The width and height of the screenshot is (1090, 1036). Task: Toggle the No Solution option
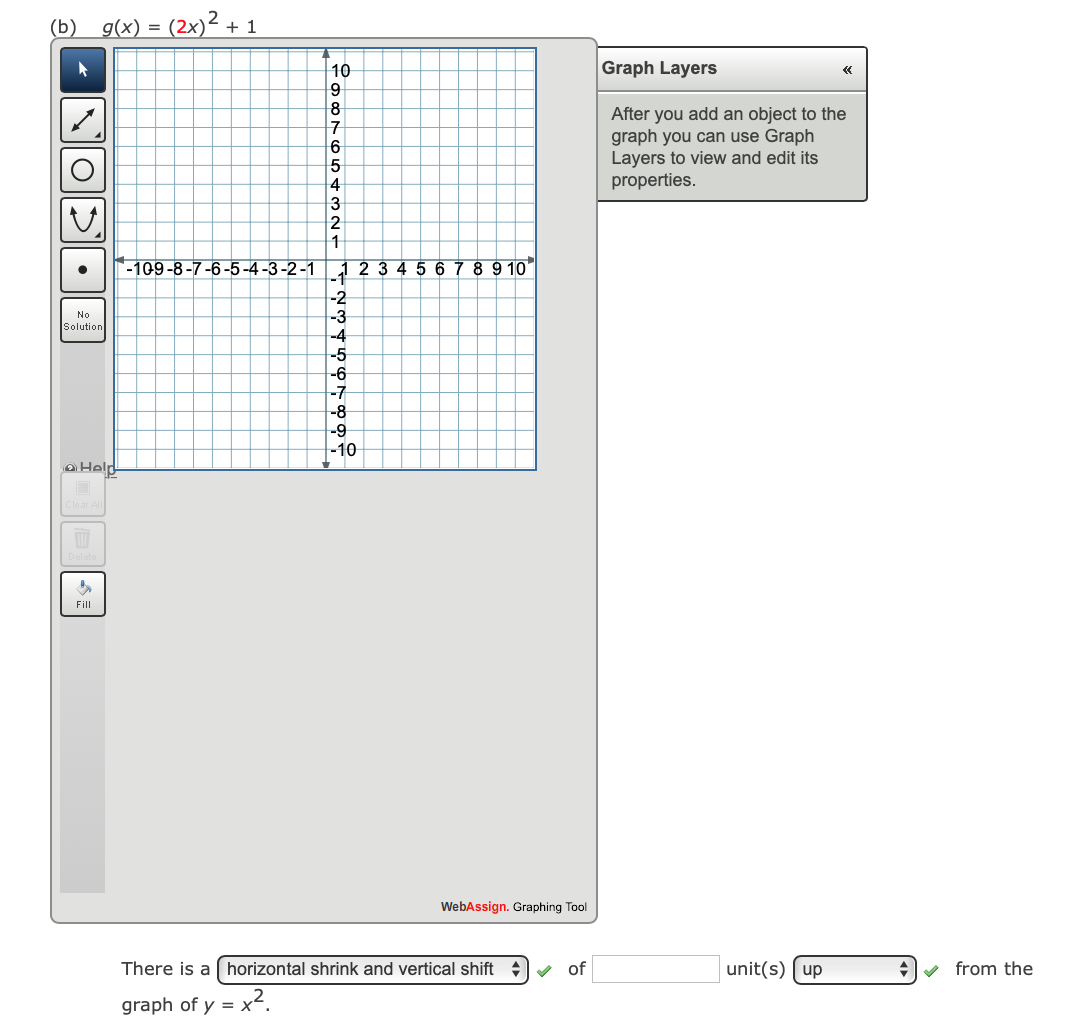click(83, 319)
